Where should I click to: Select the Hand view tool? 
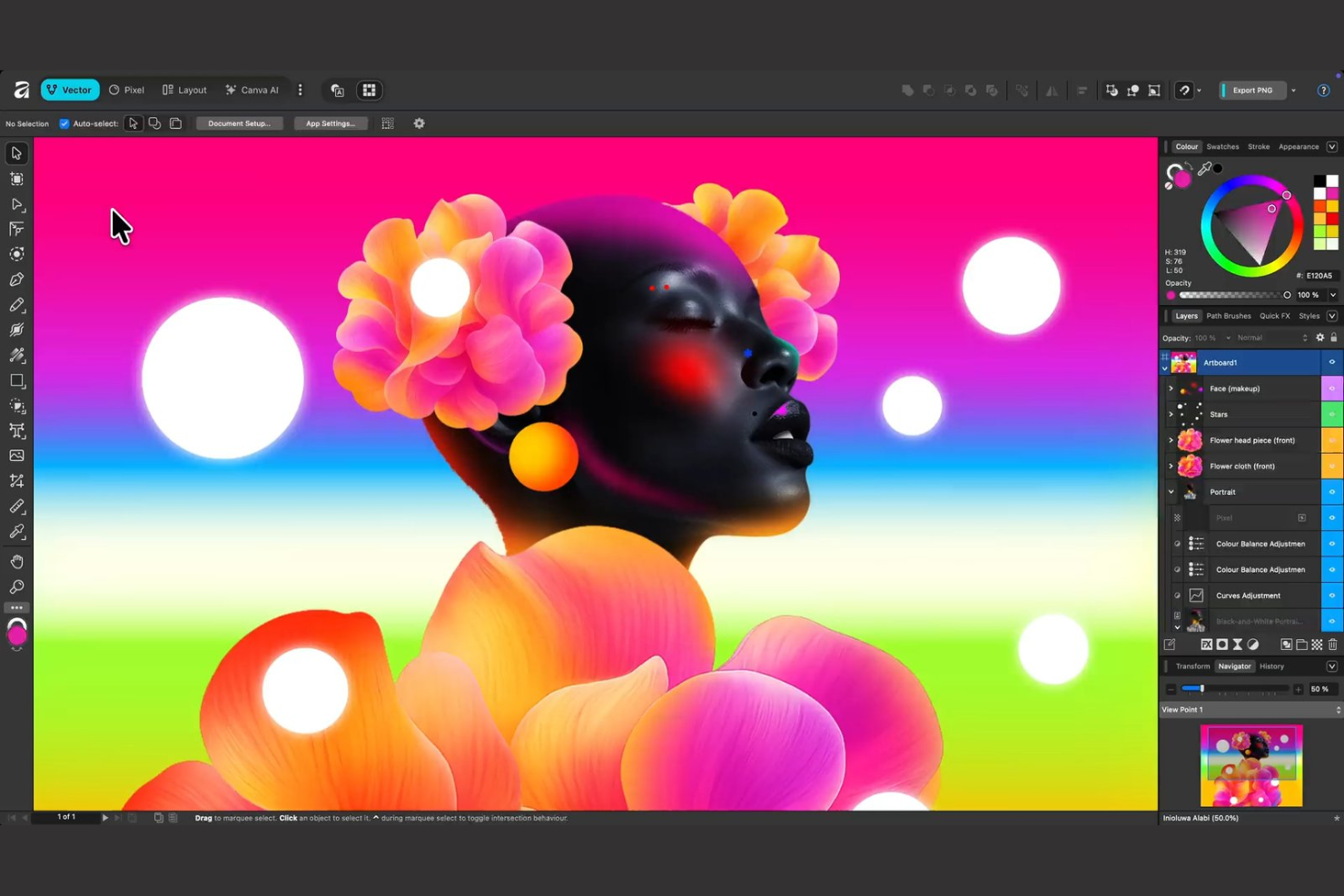[16, 562]
